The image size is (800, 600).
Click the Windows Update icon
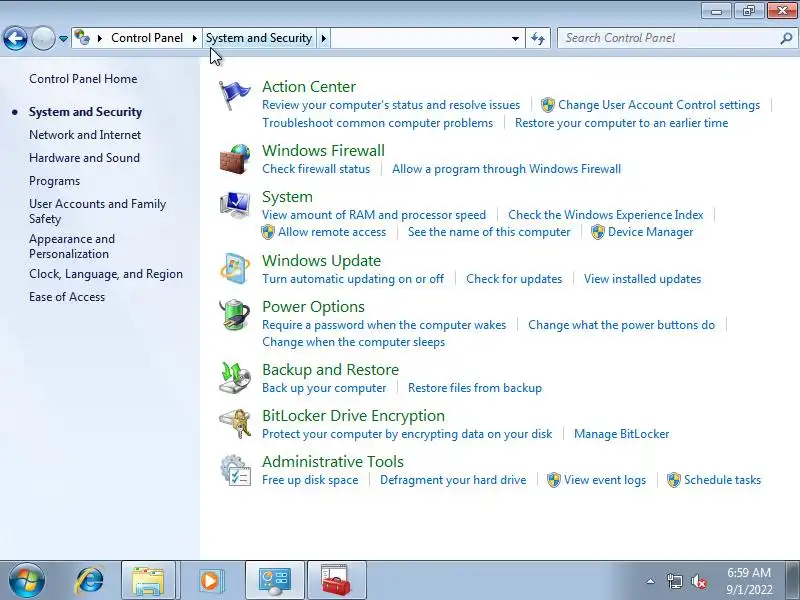click(235, 268)
